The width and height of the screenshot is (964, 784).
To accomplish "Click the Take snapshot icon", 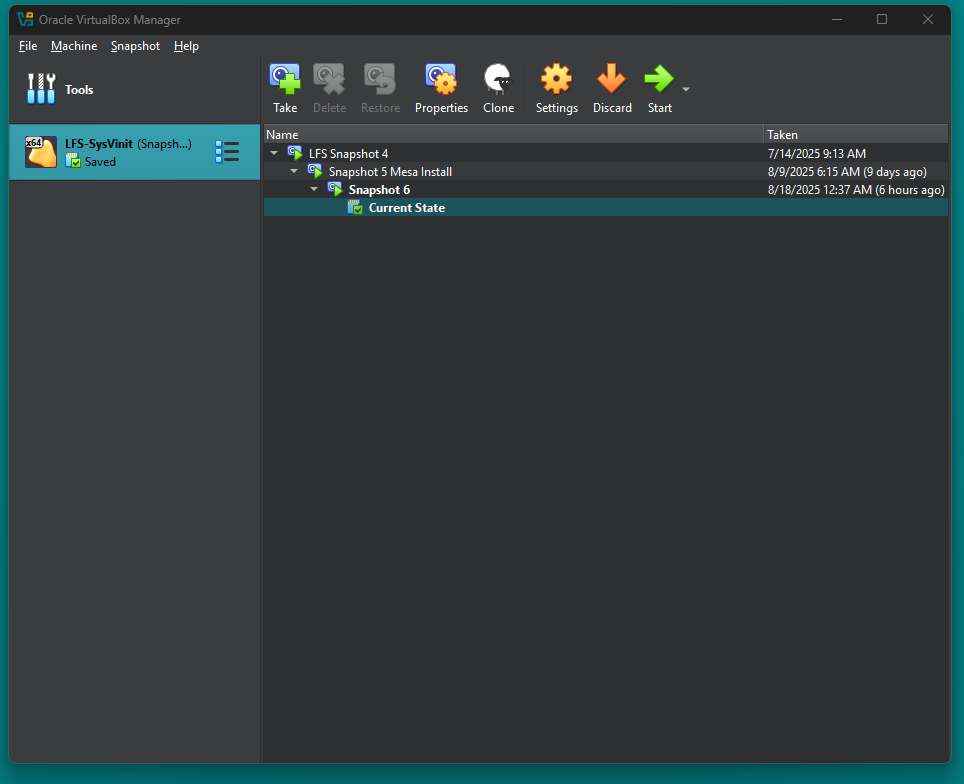I will pos(285,80).
